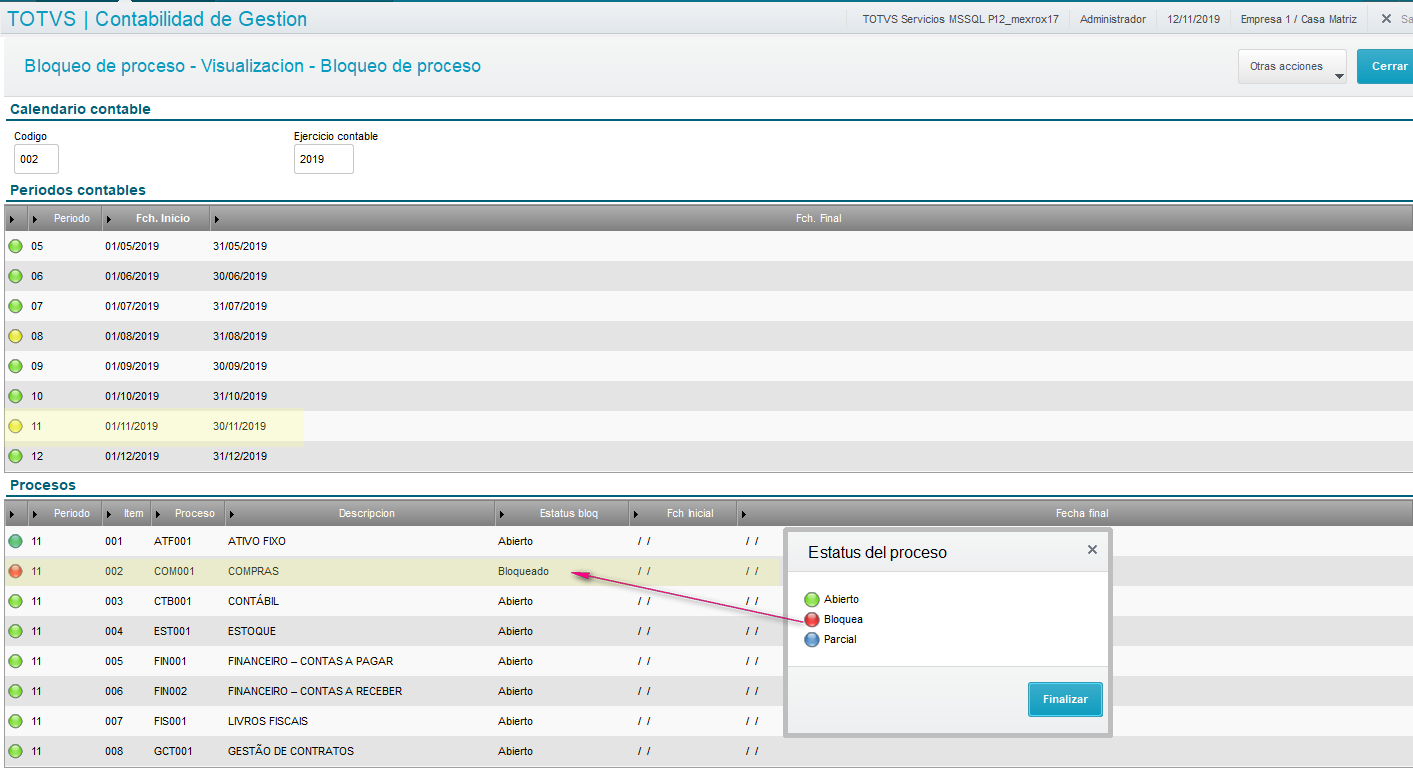Click the Codigo input field

tap(36, 159)
